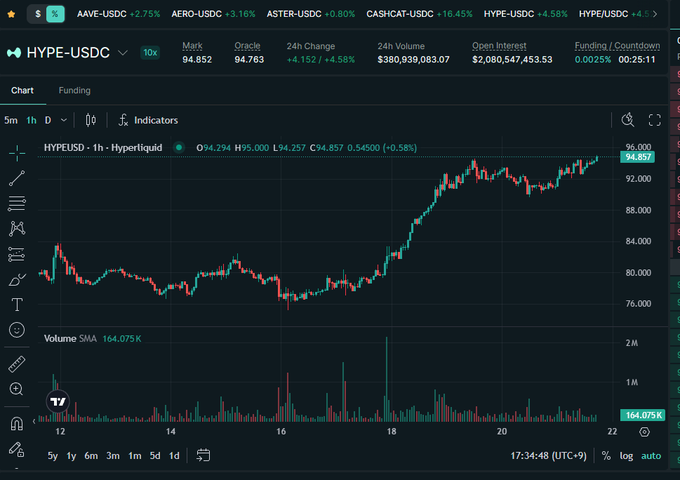Click the TradingView logo
Viewport: 680px width, 480px height.
pyautogui.click(x=58, y=402)
